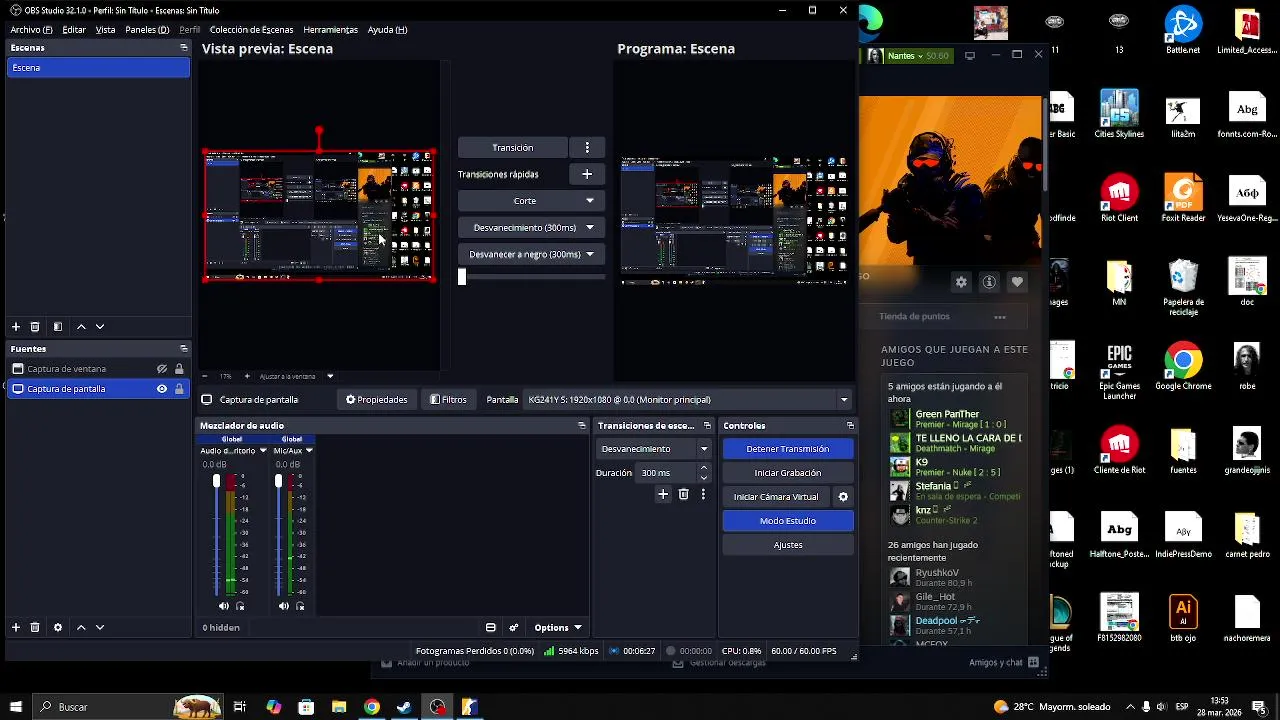Image resolution: width=1280 pixels, height=720 pixels.
Task: Open advanced audio properties gears icon
Action: pyautogui.click(x=514, y=627)
